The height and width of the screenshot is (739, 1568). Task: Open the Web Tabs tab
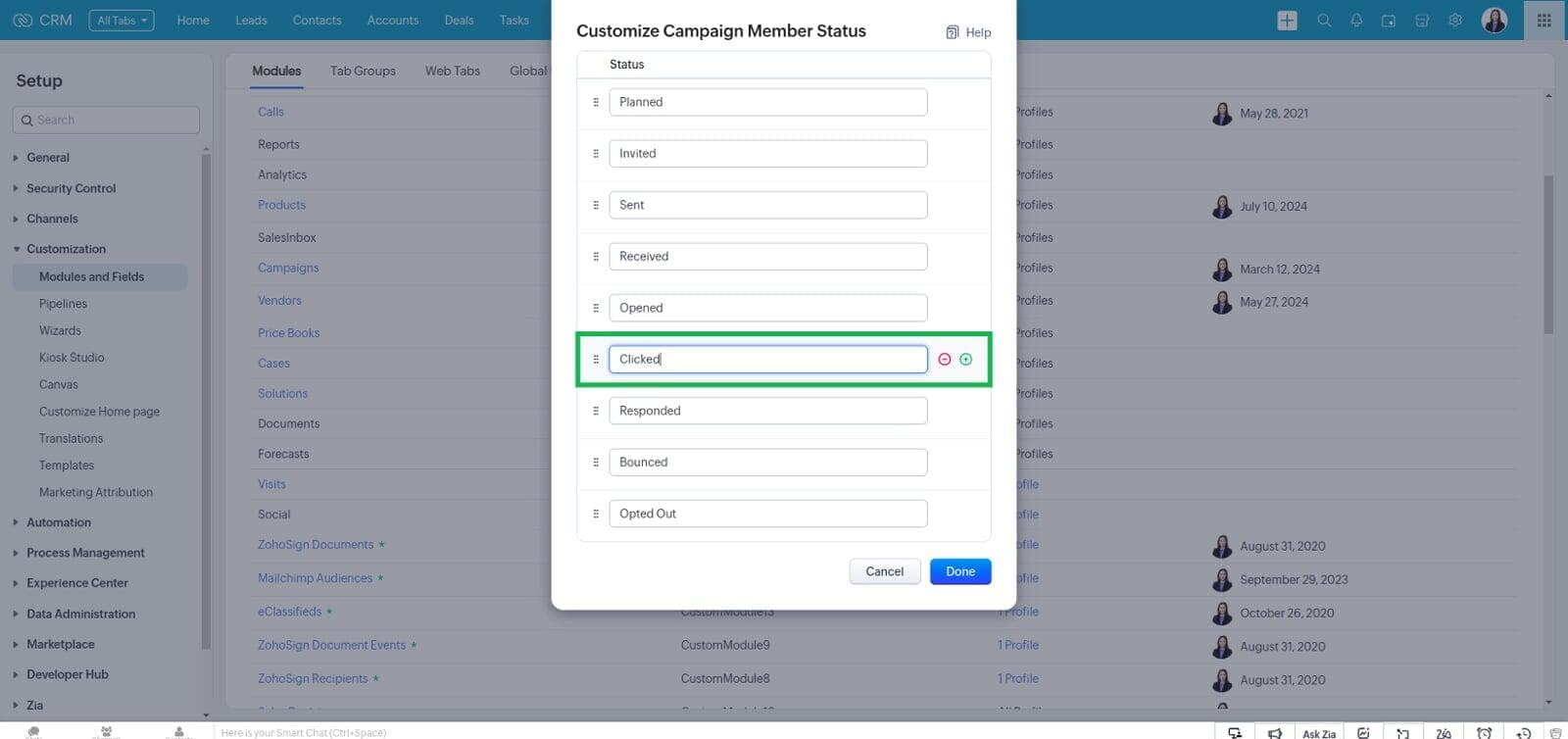[x=453, y=71]
